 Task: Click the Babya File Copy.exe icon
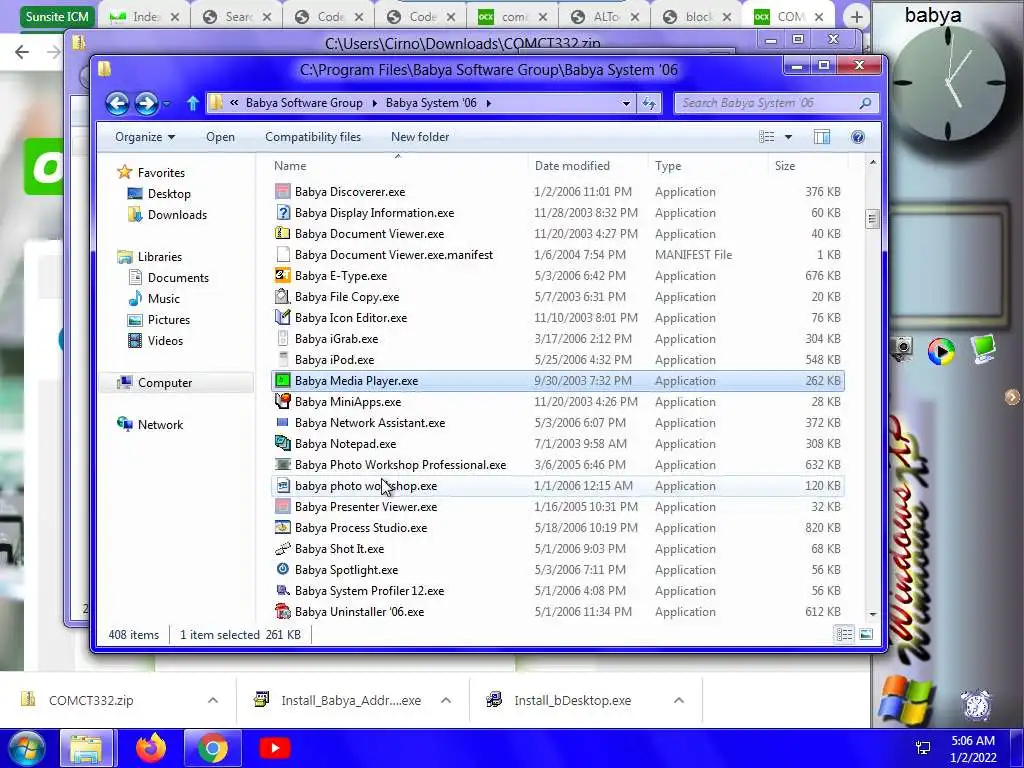point(282,296)
